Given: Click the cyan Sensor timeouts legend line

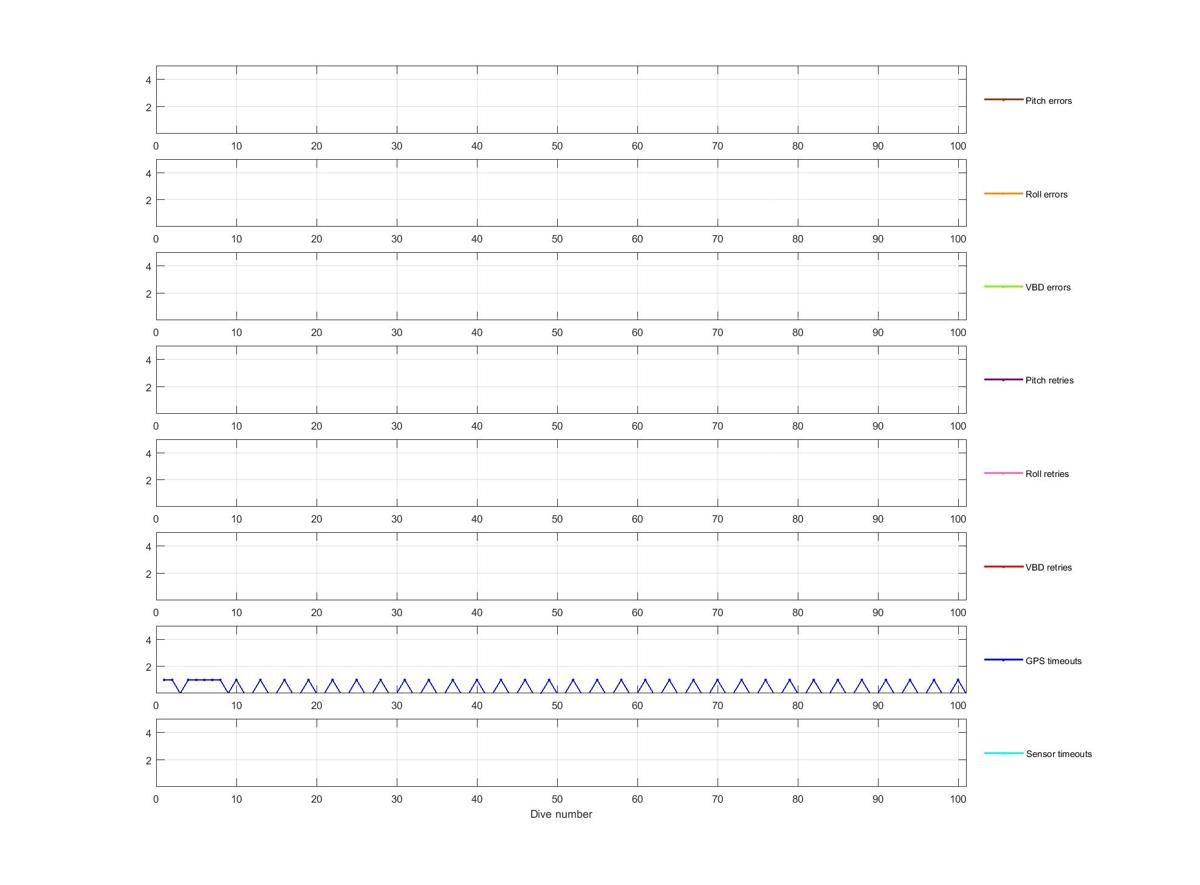Looking at the screenshot, I should [1003, 753].
